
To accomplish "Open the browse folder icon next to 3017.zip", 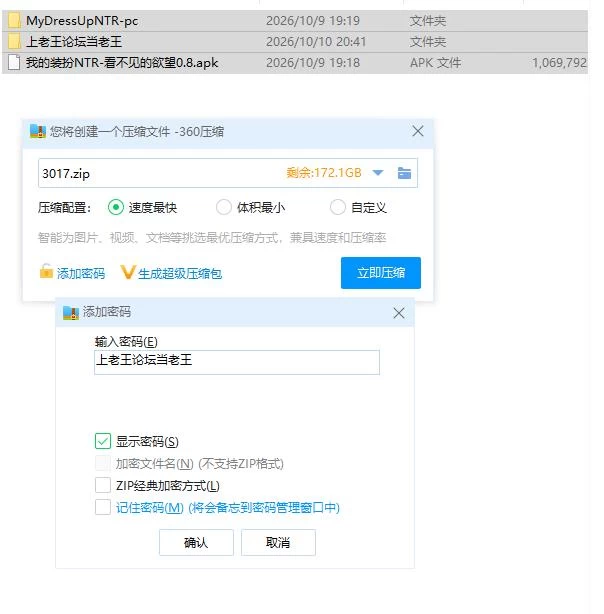I will tap(404, 173).
